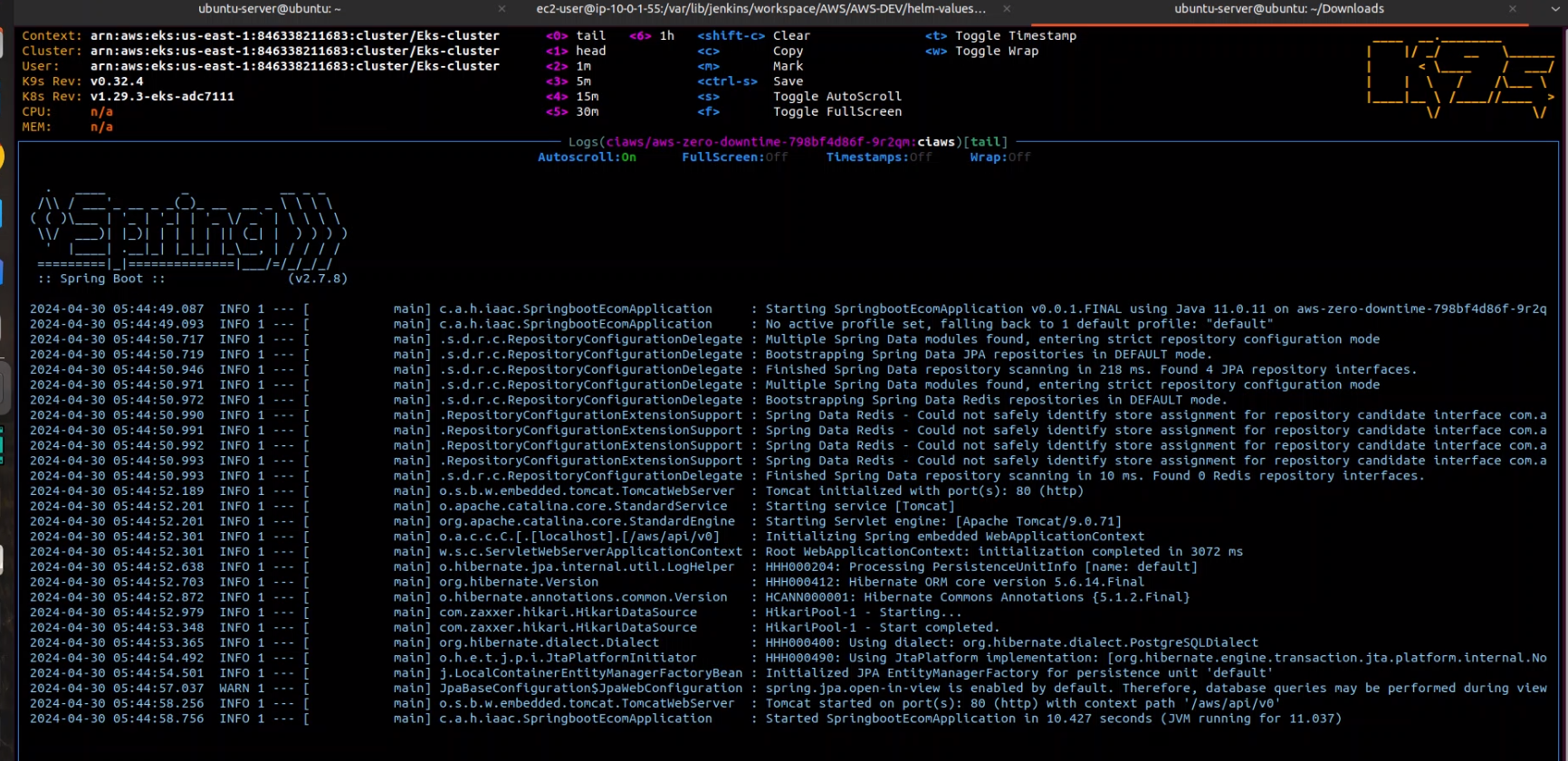Click the <c> Copy shortcut hint

[x=750, y=52]
